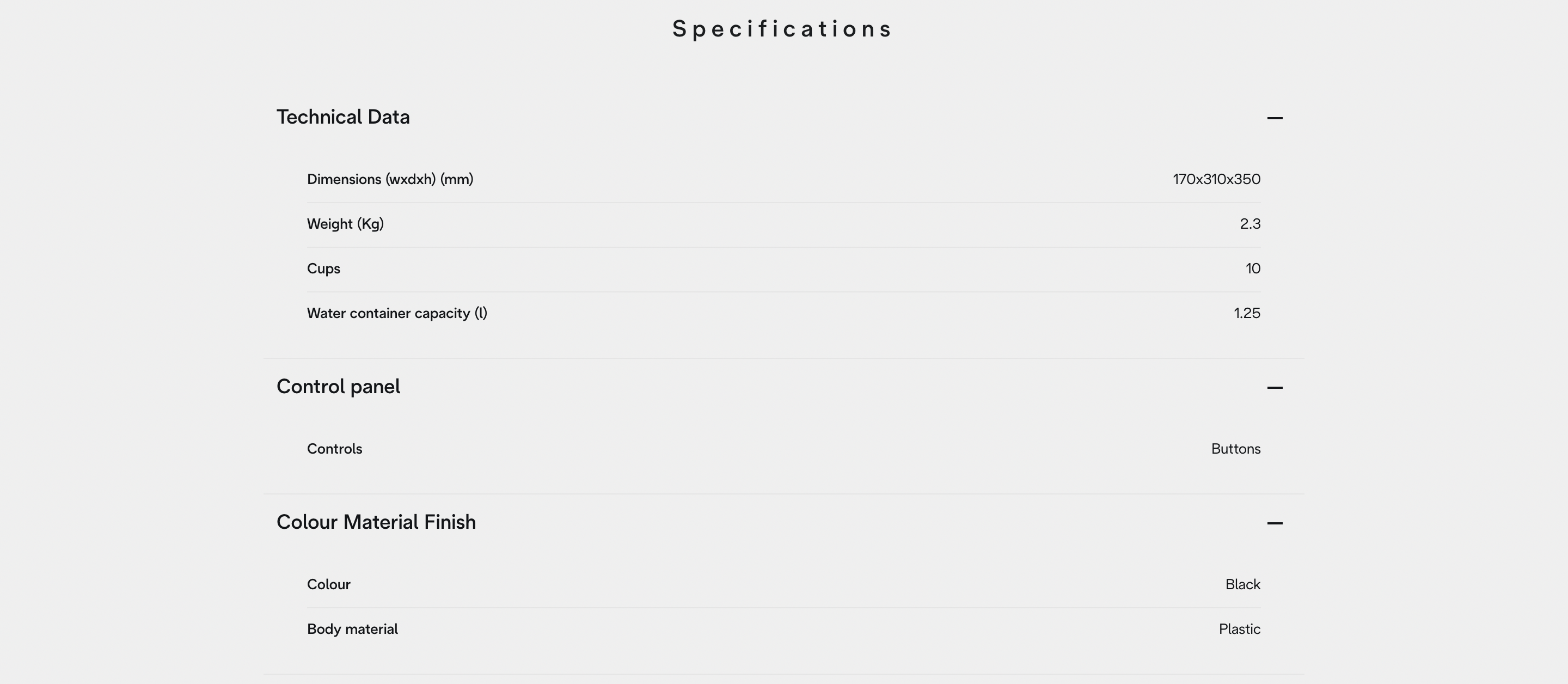Collapse Technical Data using its minus icon
The image size is (1568, 684).
click(x=1275, y=118)
